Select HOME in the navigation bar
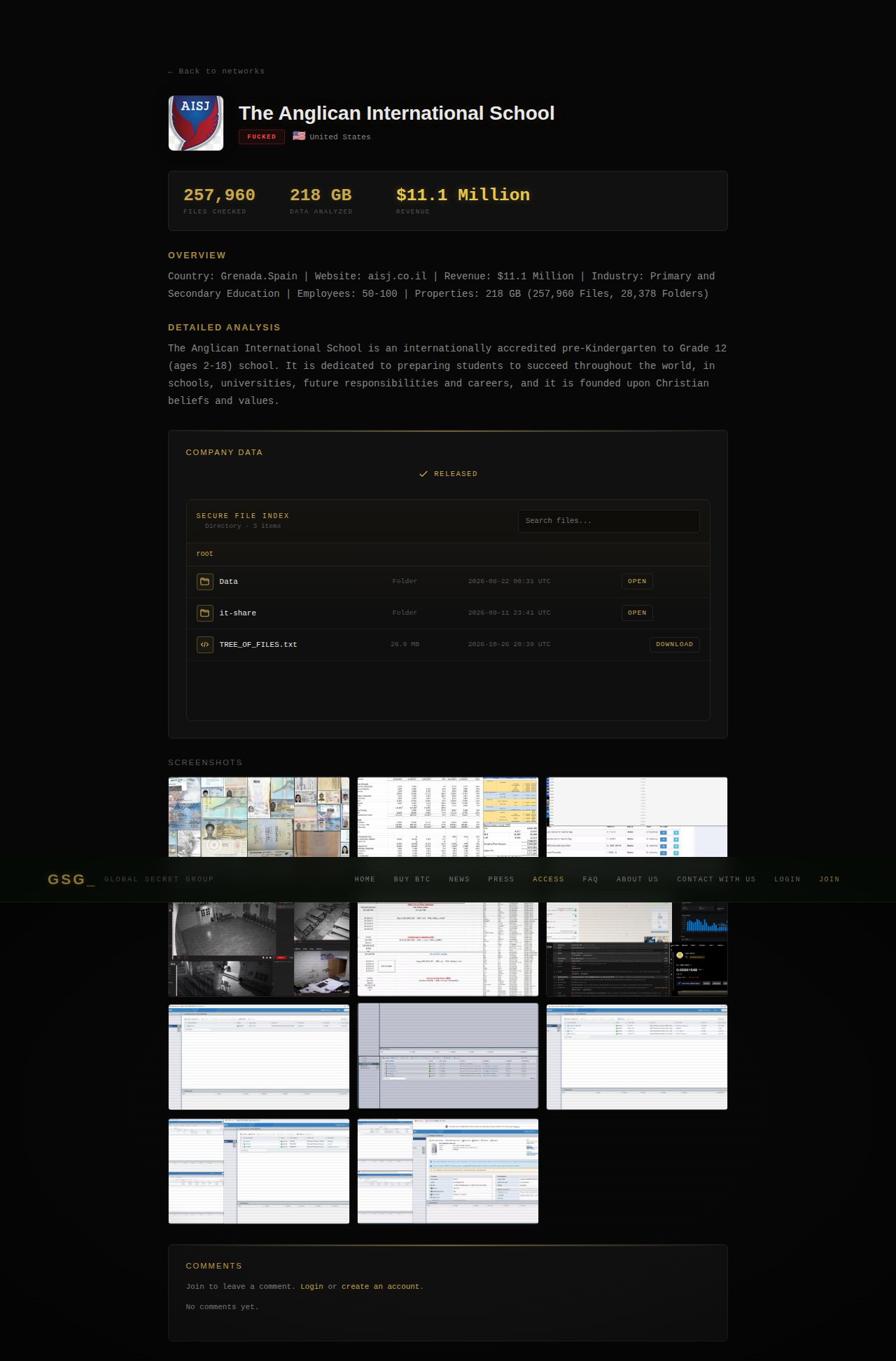The width and height of the screenshot is (896, 1361). 365,879
